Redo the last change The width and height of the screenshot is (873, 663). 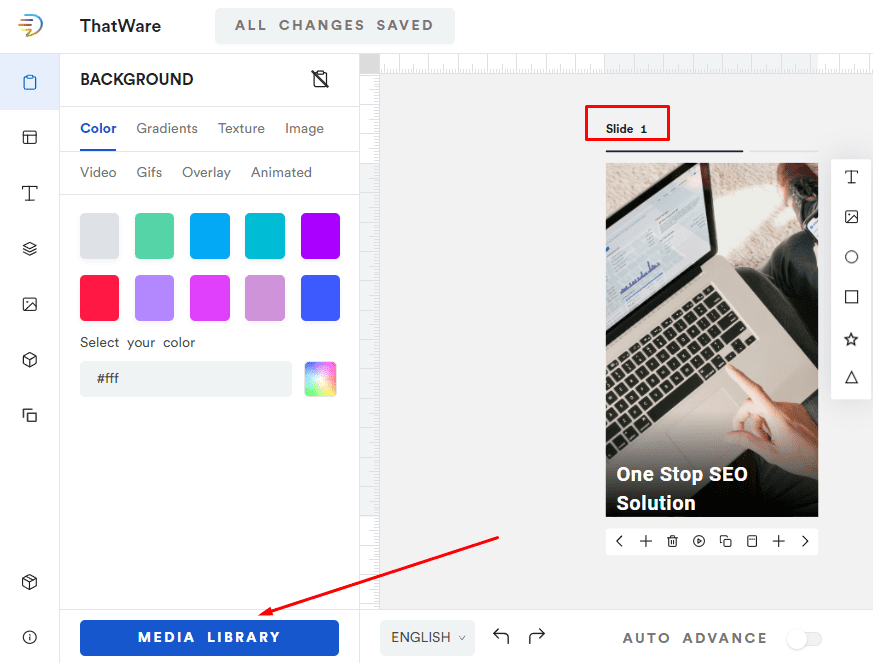click(536, 636)
